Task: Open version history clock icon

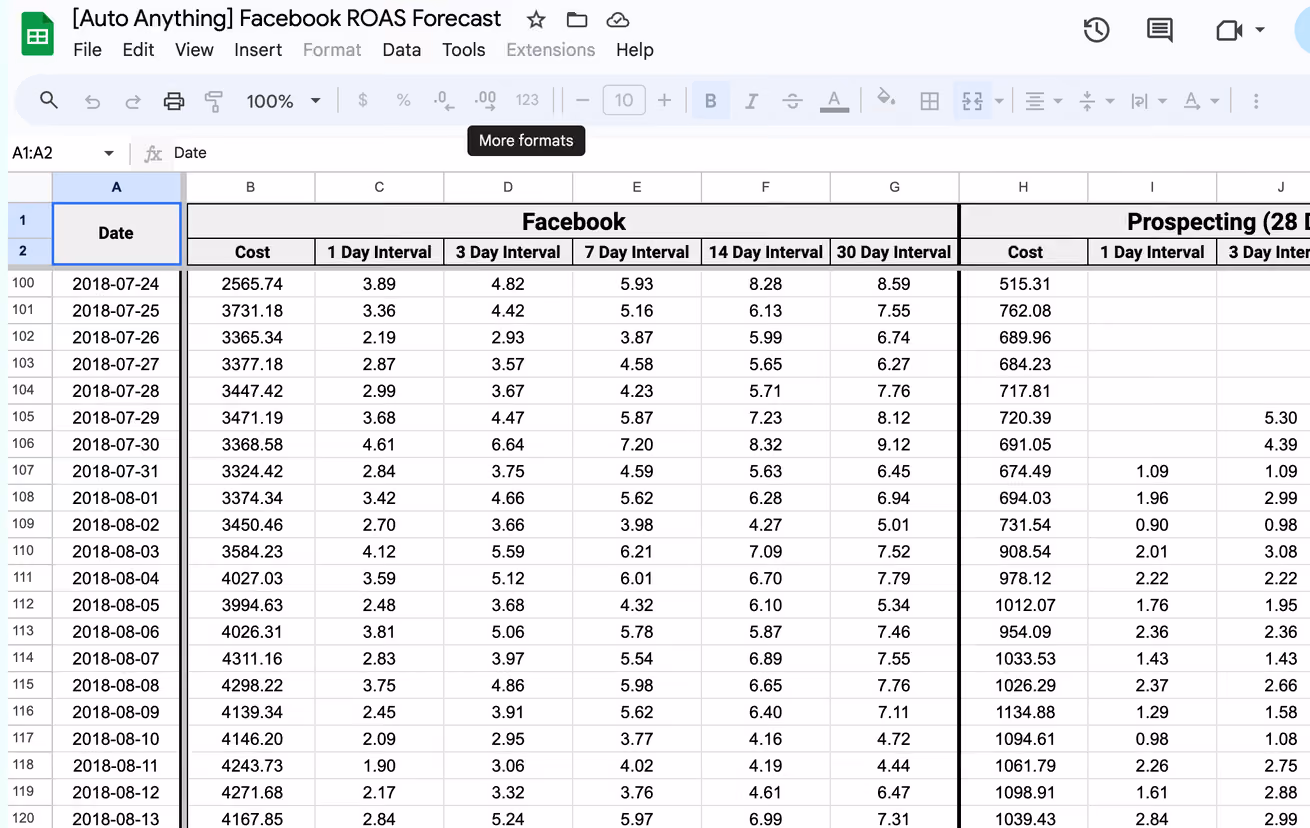Action: [x=1097, y=30]
